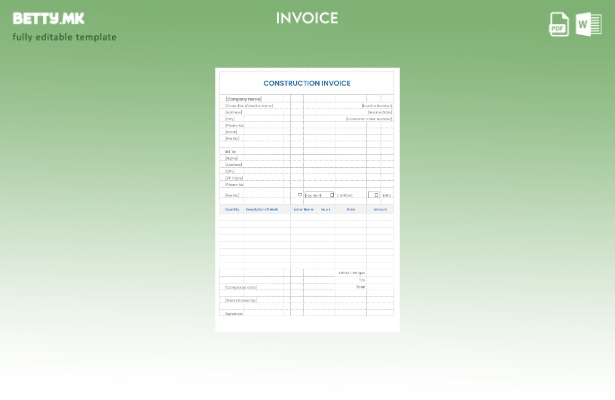
Task: Click the Construction Invoice title on the document
Action: pos(307,84)
